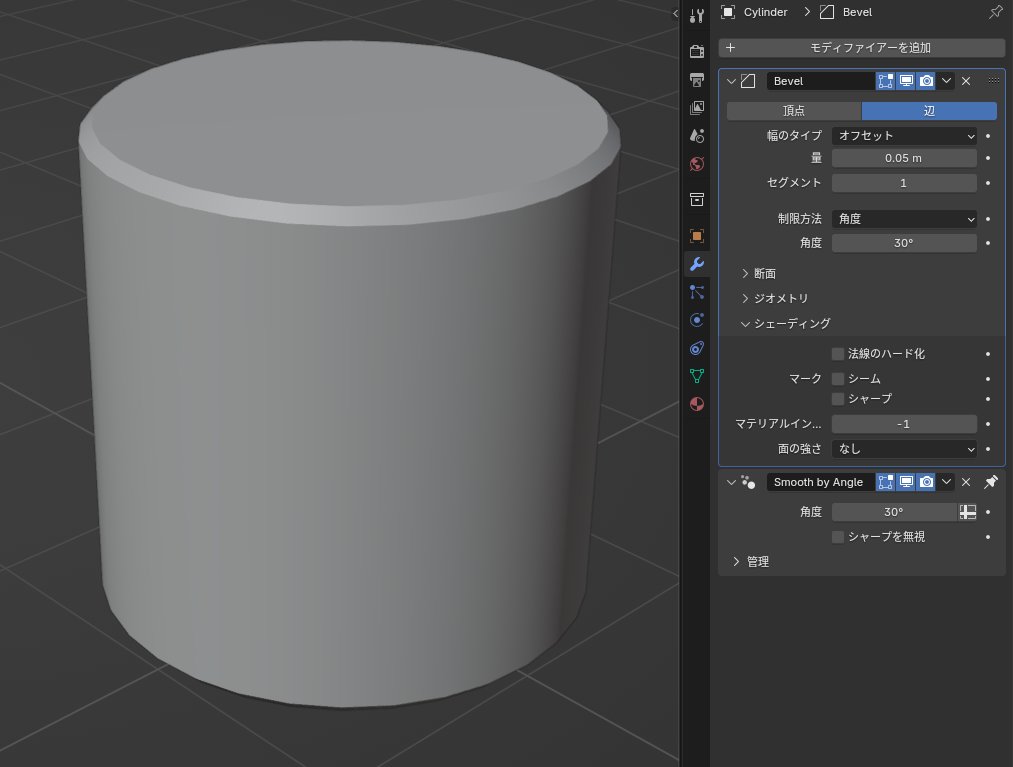Remove the Smooth by Angle modifier
This screenshot has height=767, width=1013.
pyautogui.click(x=966, y=482)
